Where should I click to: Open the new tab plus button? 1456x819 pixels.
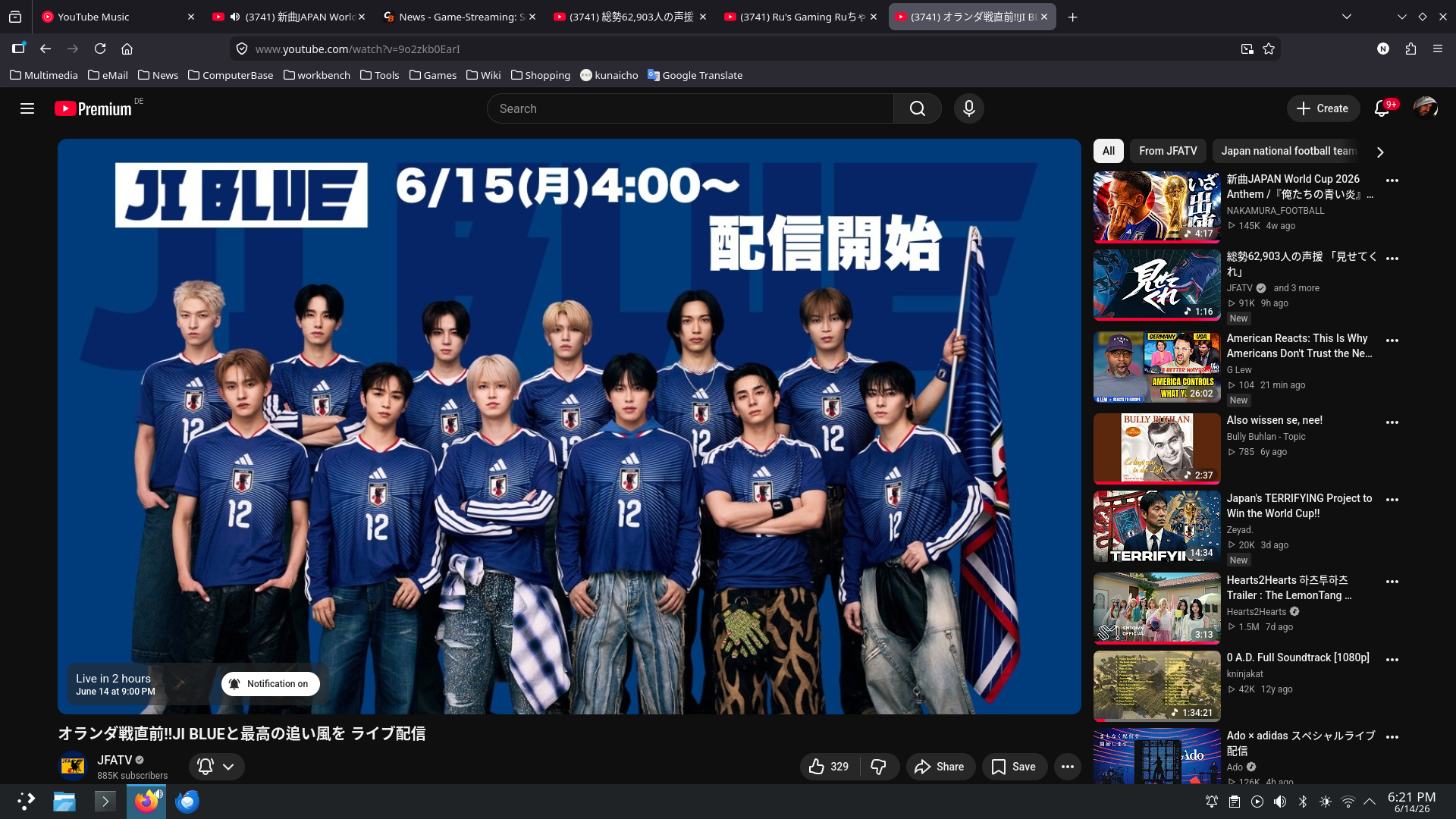click(1072, 17)
